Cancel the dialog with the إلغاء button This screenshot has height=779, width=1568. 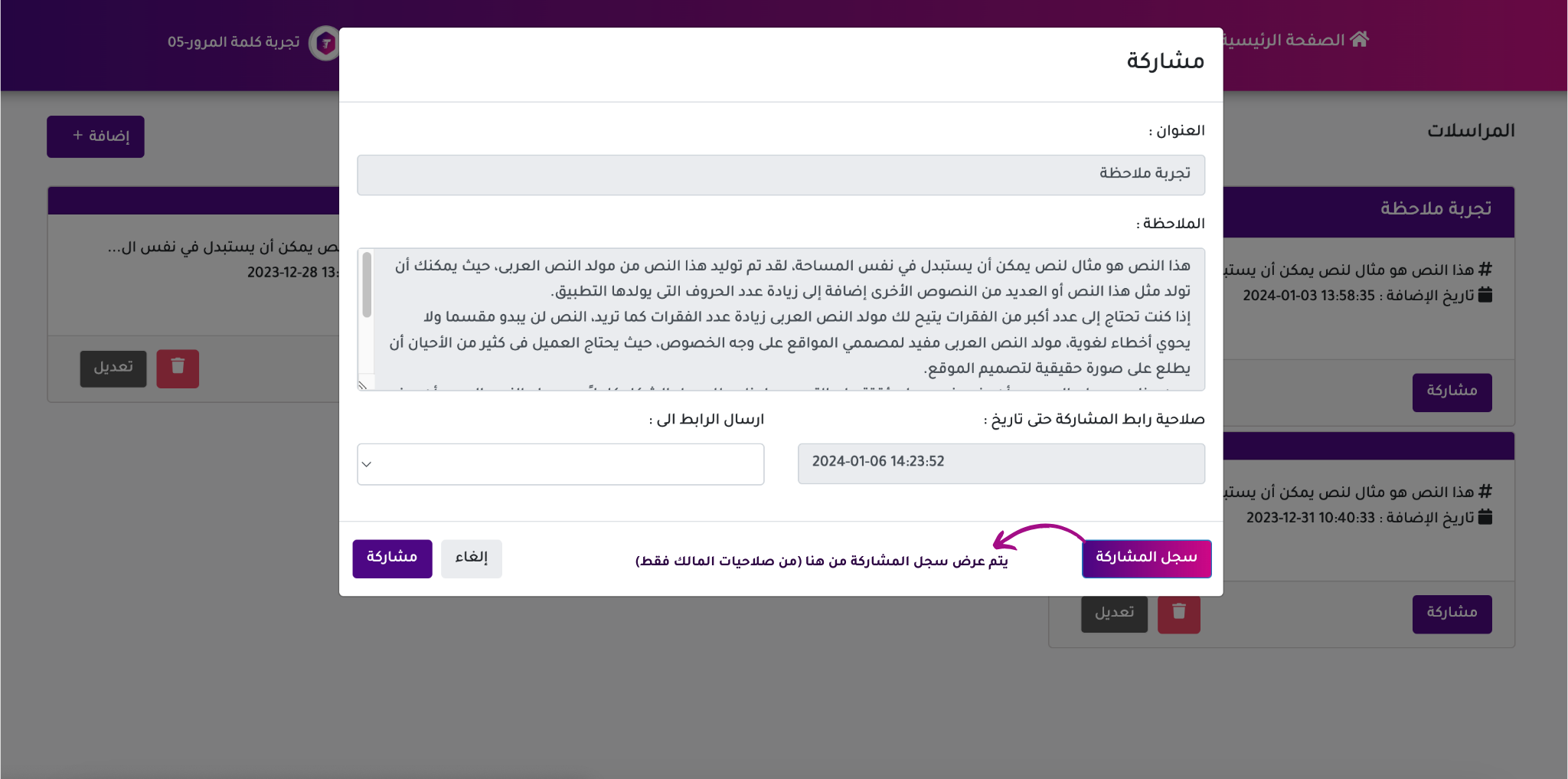pyautogui.click(x=471, y=558)
